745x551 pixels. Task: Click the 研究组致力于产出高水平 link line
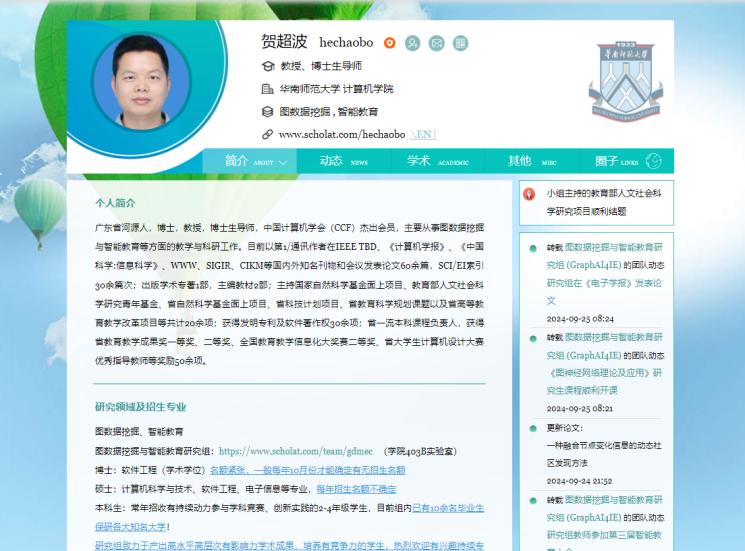[289, 546]
